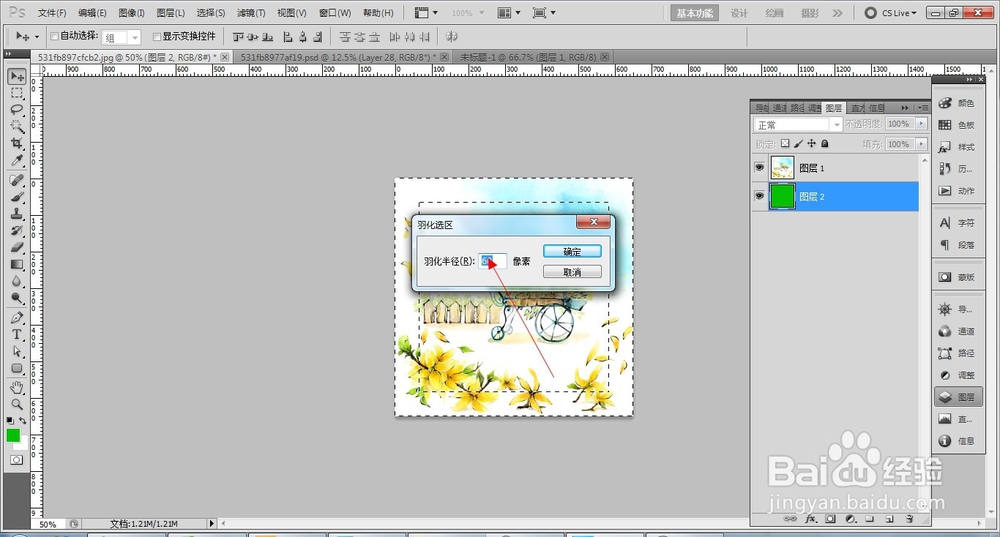Open the 字符 character panel
Viewport: 1000px width, 537px height.
pos(957,223)
